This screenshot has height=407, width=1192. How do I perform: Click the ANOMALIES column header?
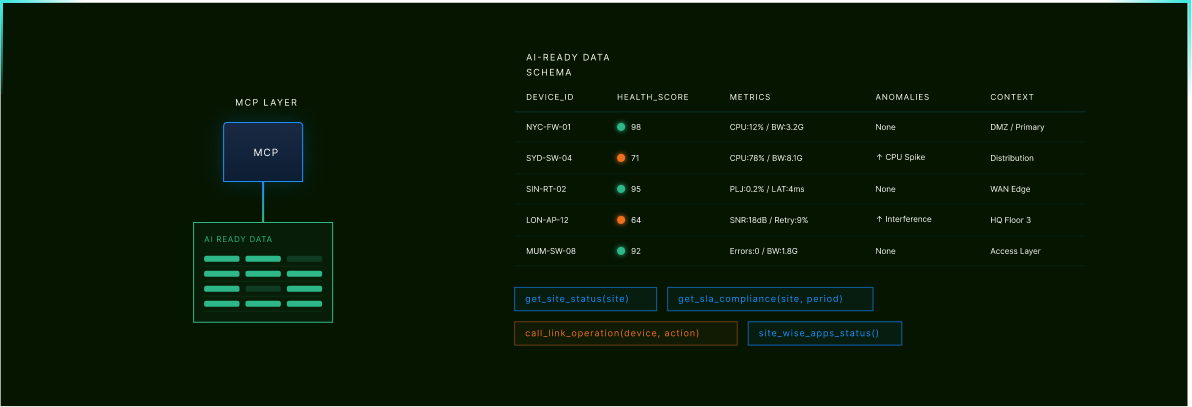tap(902, 97)
